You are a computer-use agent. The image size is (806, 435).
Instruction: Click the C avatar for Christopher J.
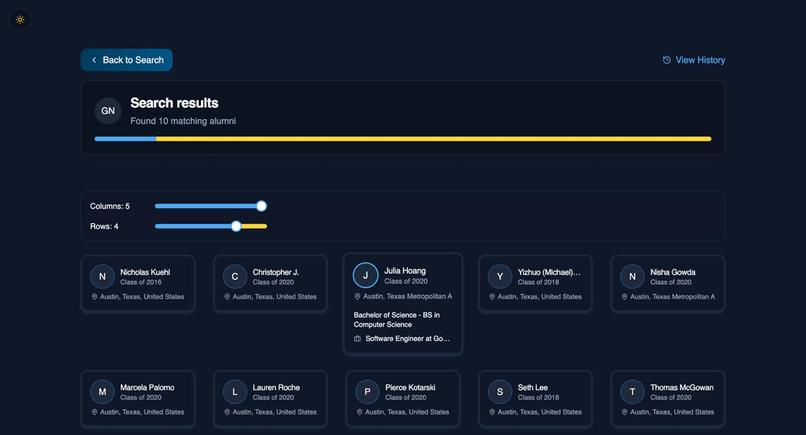pyautogui.click(x=235, y=277)
